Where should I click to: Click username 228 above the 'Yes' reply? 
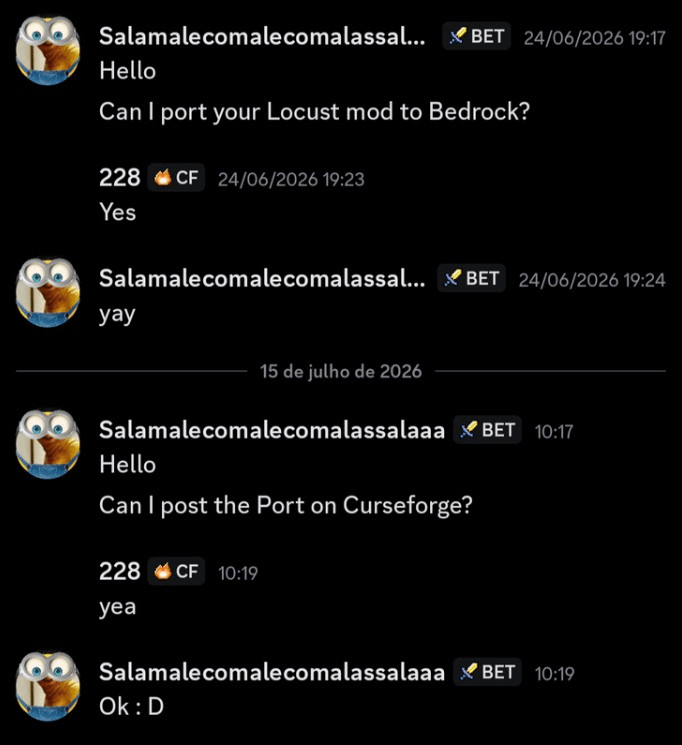point(119,177)
